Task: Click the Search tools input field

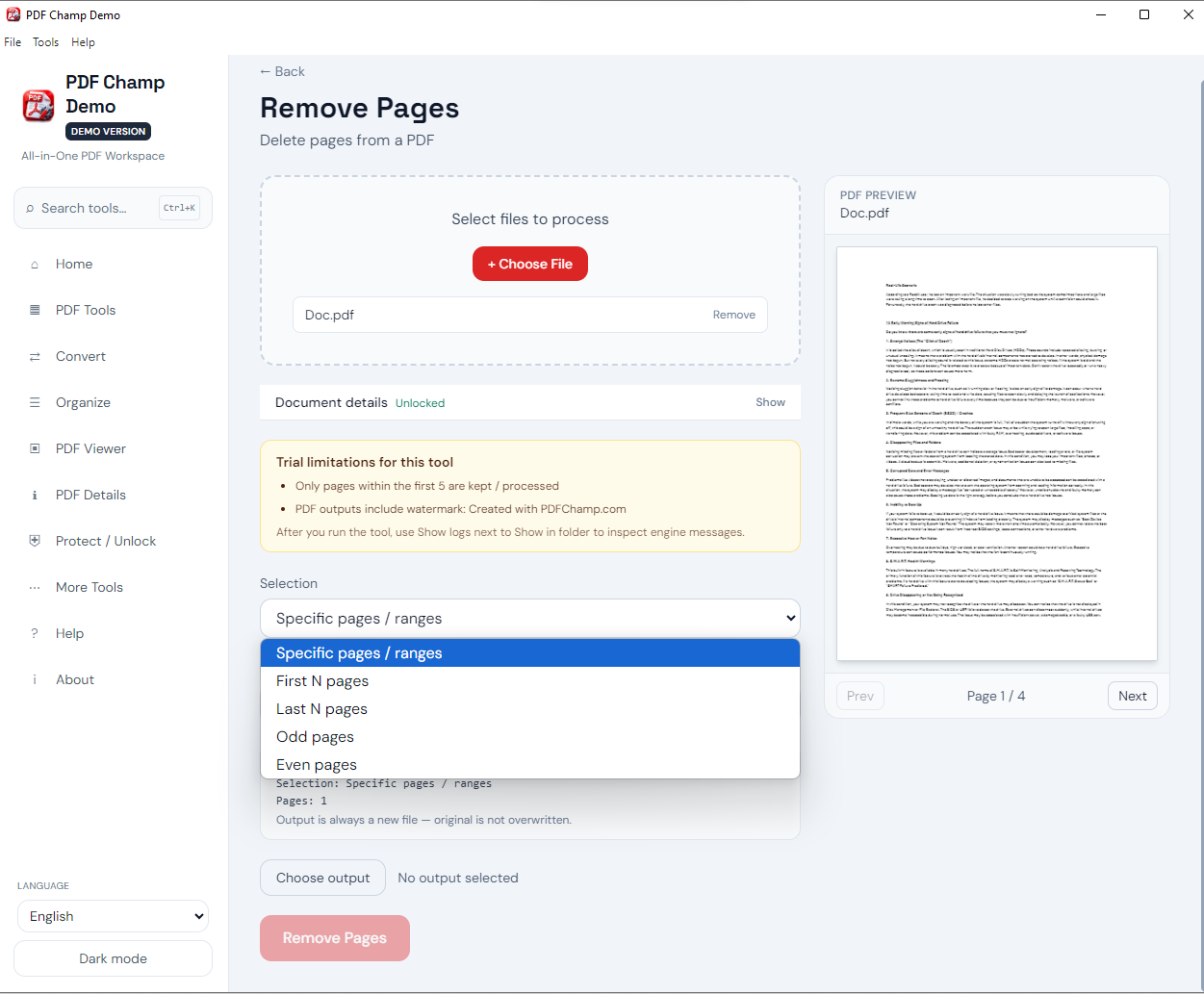Action: click(113, 209)
